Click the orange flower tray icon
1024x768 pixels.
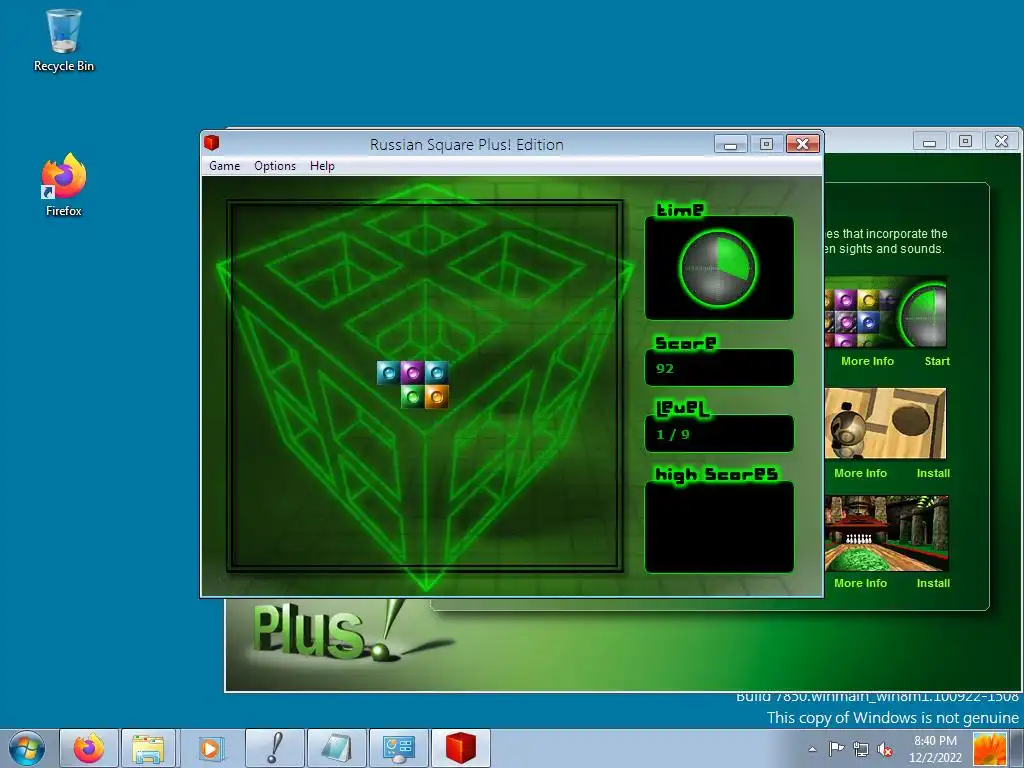[x=989, y=749]
